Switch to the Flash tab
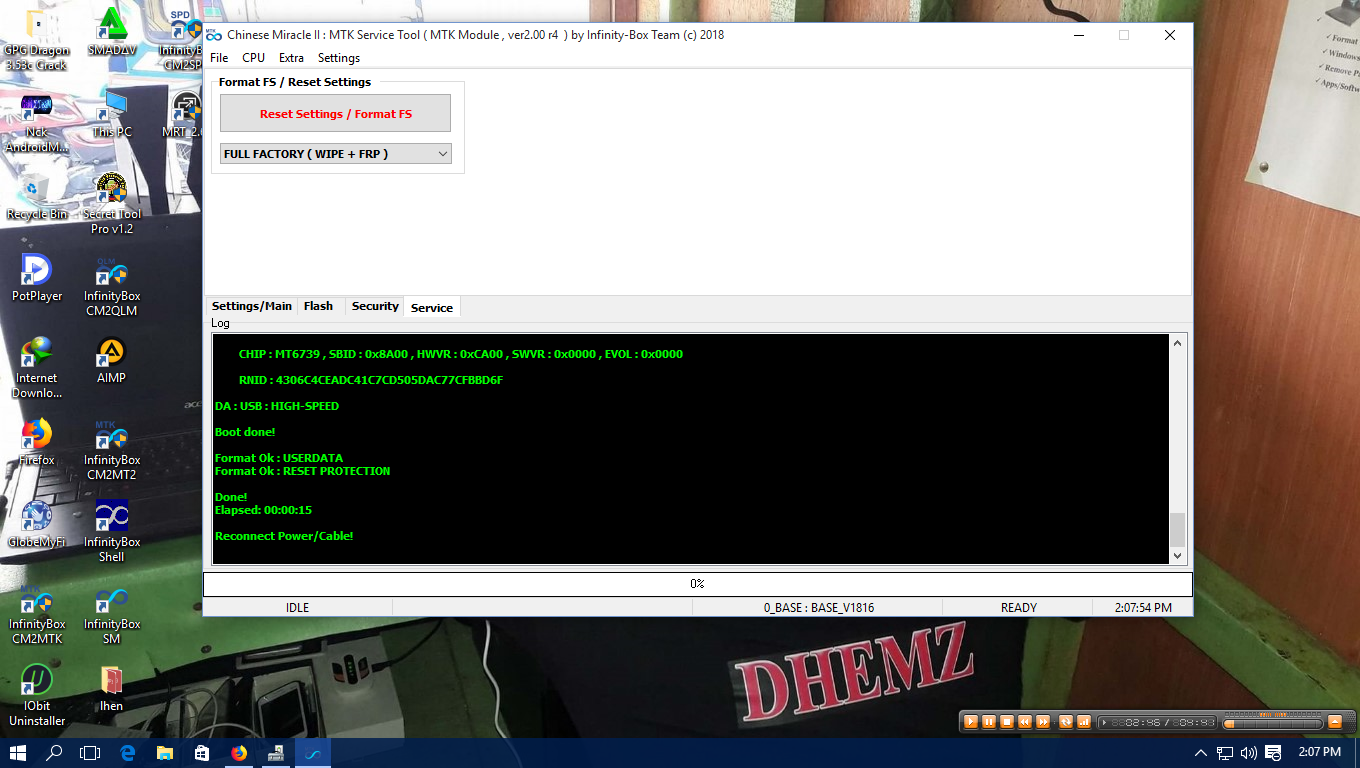Screen dimensions: 1360x768 click(x=318, y=306)
